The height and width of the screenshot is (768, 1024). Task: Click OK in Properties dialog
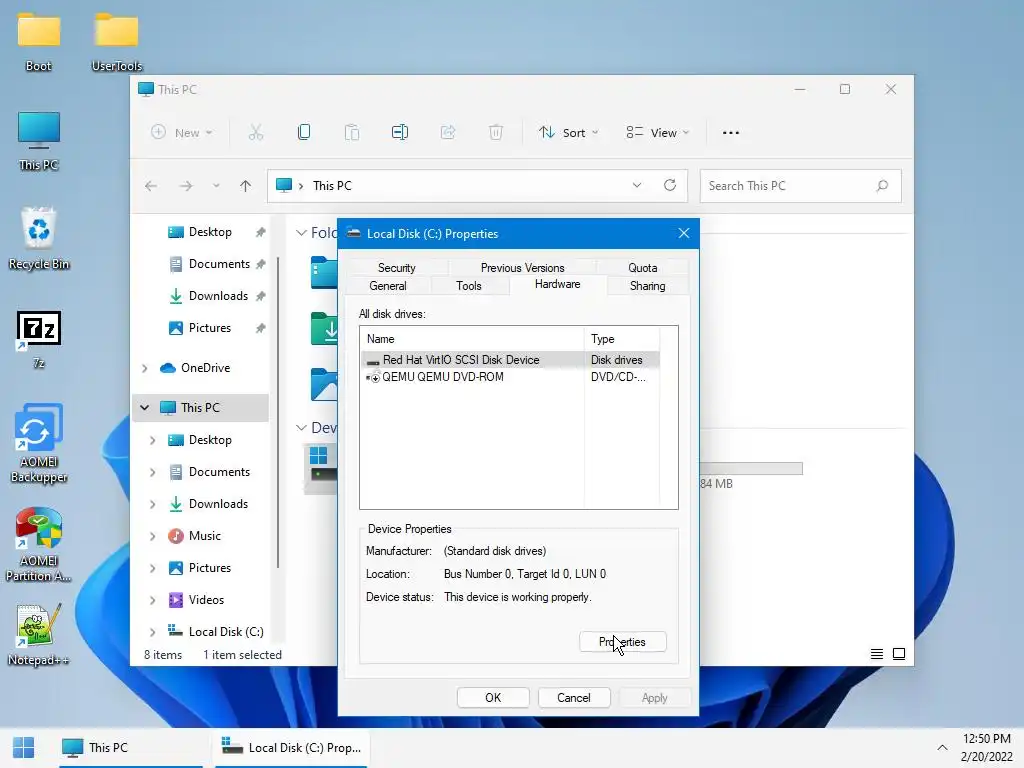point(493,697)
